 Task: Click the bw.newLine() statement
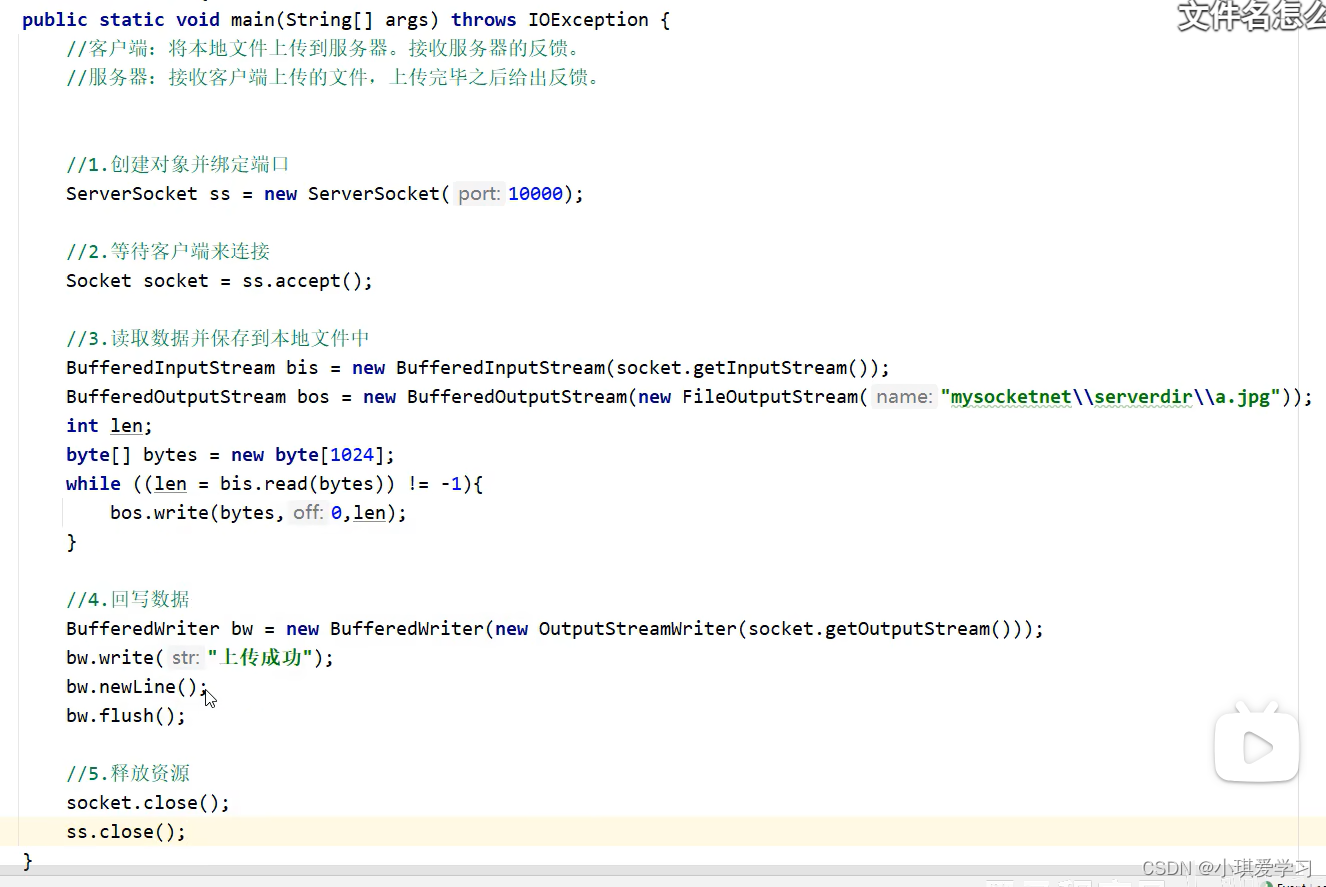point(137,686)
